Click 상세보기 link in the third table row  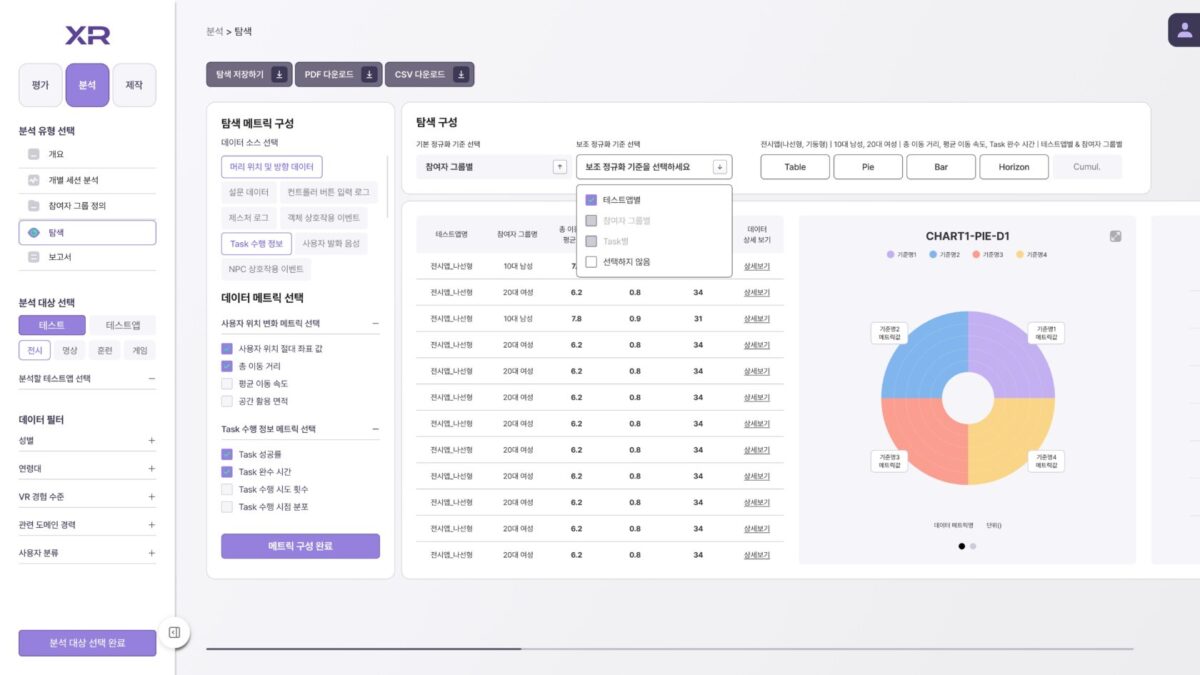pos(757,319)
